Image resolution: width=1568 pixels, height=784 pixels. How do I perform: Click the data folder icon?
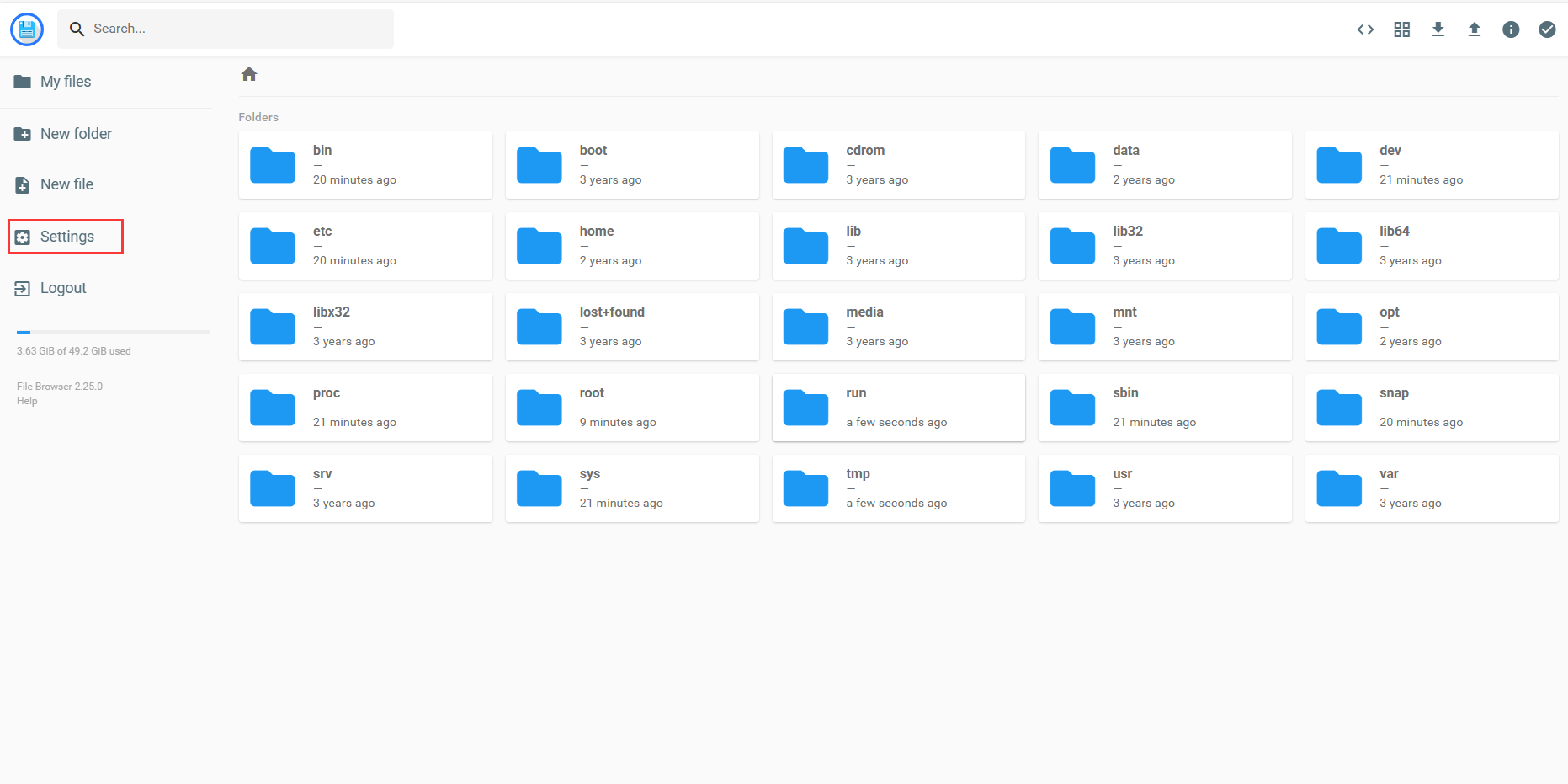point(1072,165)
